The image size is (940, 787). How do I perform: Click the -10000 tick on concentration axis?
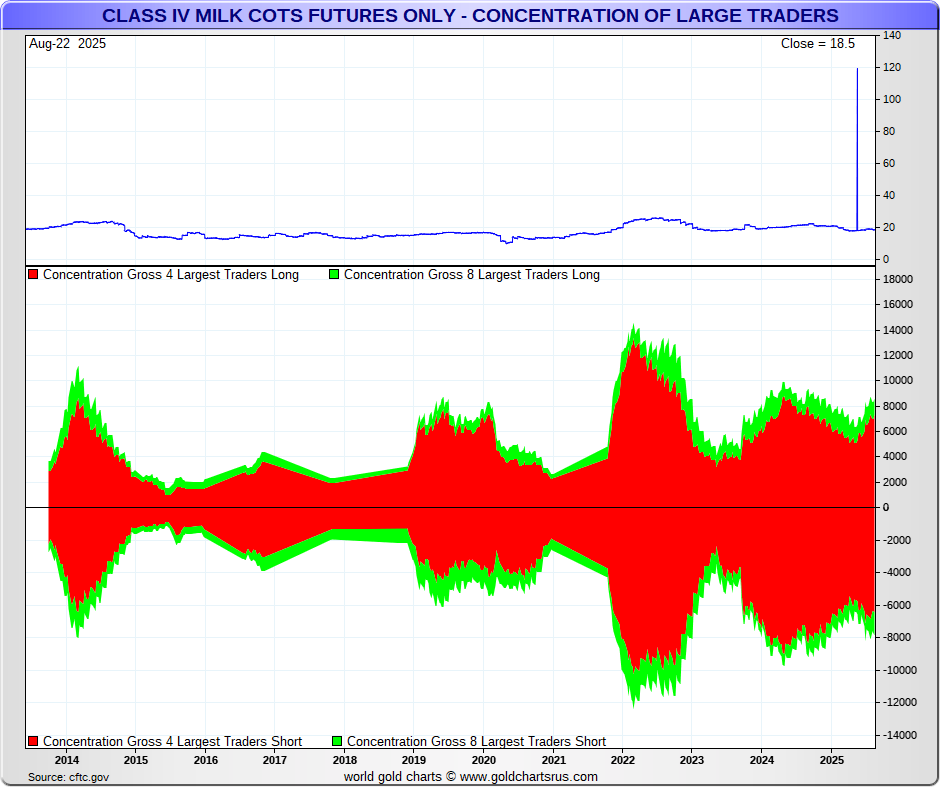click(x=899, y=670)
